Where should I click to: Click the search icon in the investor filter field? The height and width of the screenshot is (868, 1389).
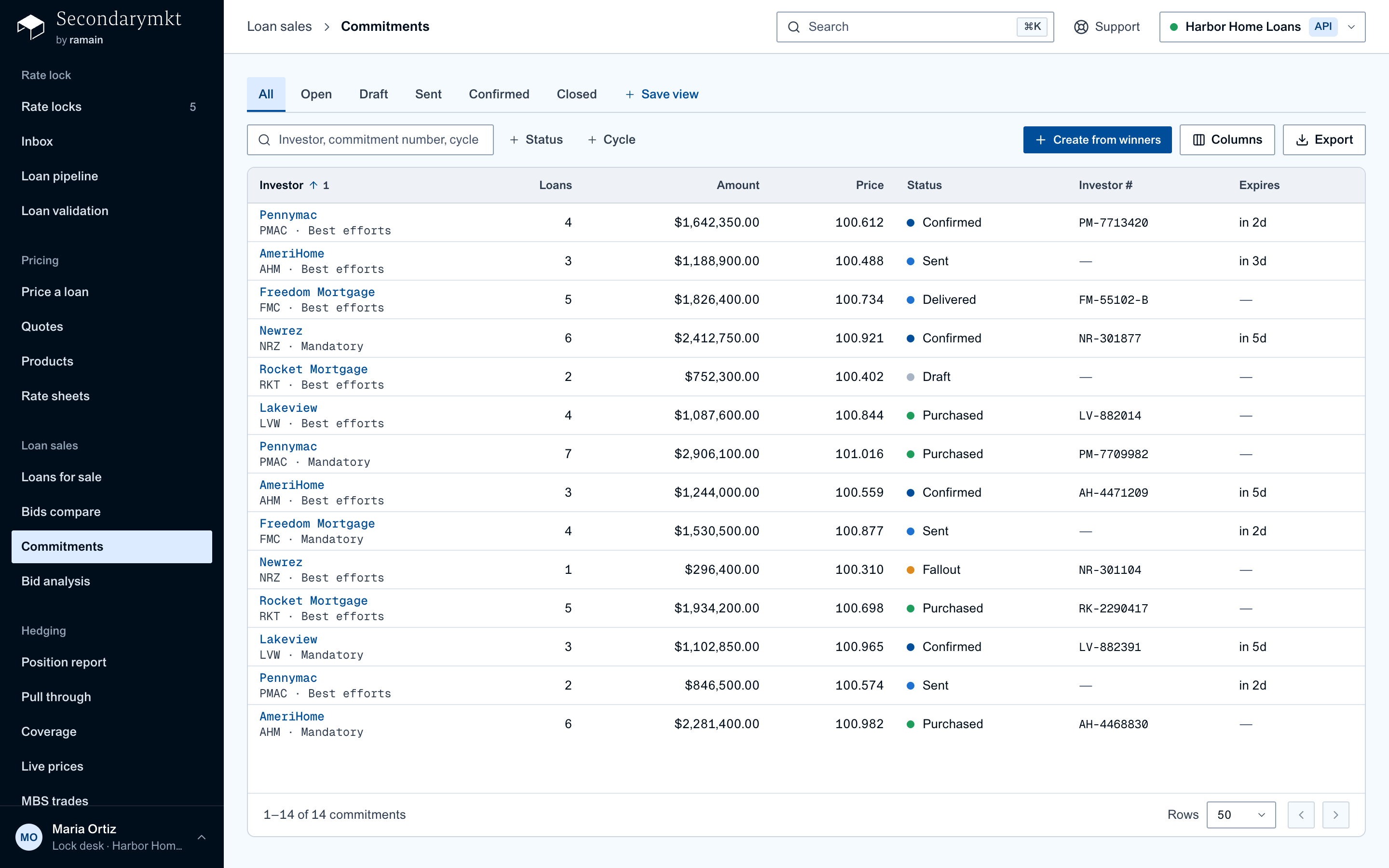click(x=264, y=139)
